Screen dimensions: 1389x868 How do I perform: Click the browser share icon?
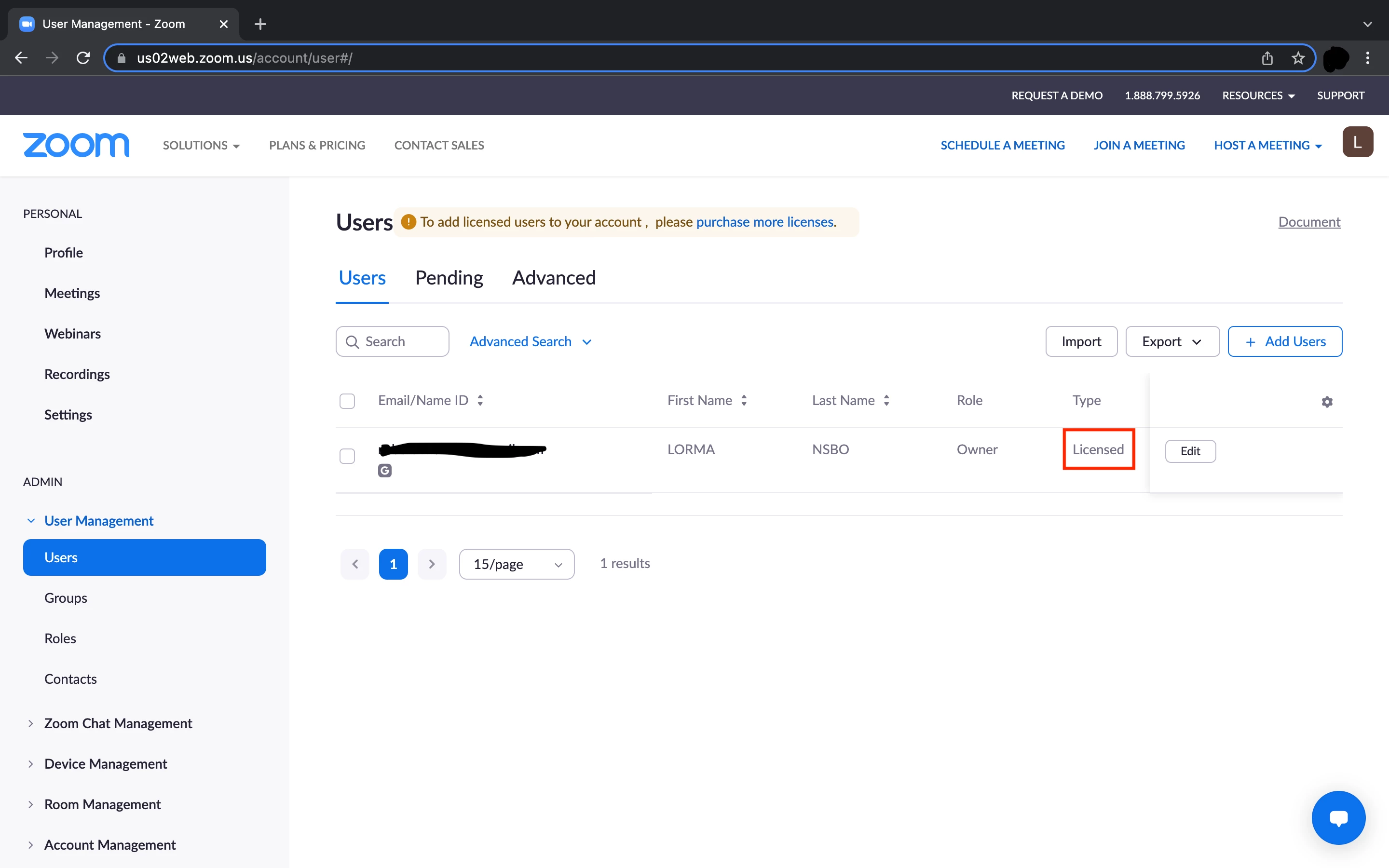pos(1267,58)
